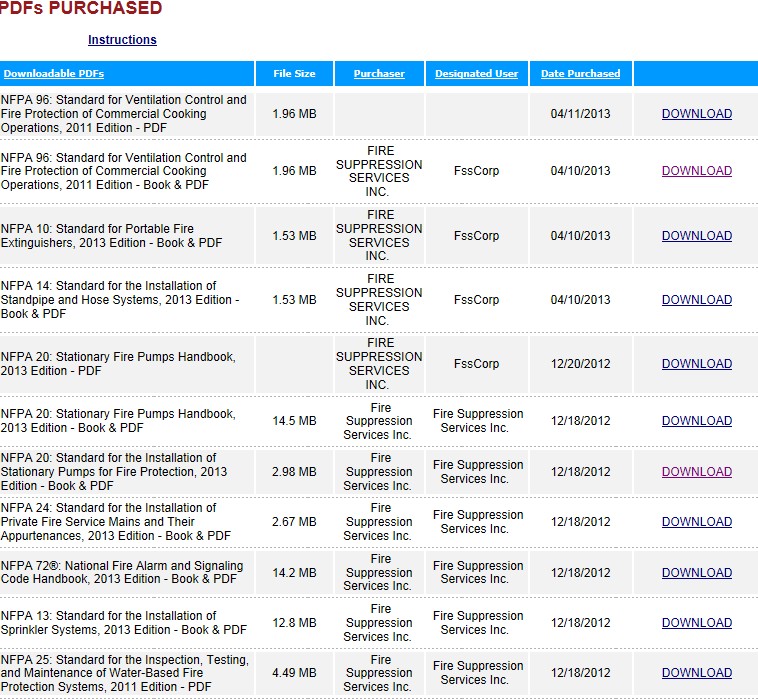The width and height of the screenshot is (758, 700).
Task: Download NFPA 96 Book & PDF edition
Action: pyautogui.click(x=697, y=171)
